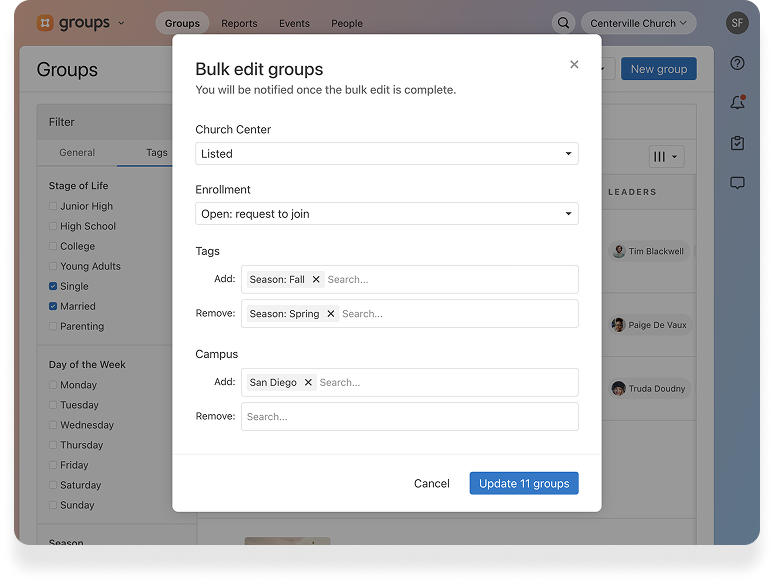Click the LEADERS column header
The image size is (774, 583).
632,192
